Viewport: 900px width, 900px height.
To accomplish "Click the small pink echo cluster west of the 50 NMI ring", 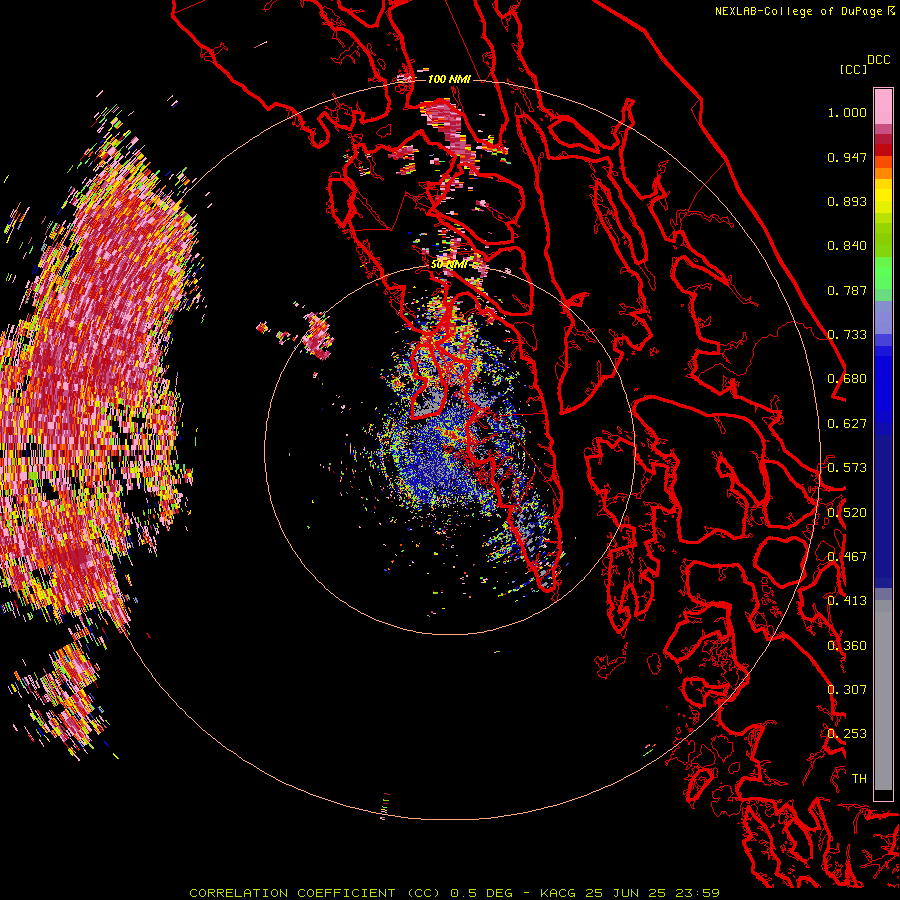I will [317, 334].
